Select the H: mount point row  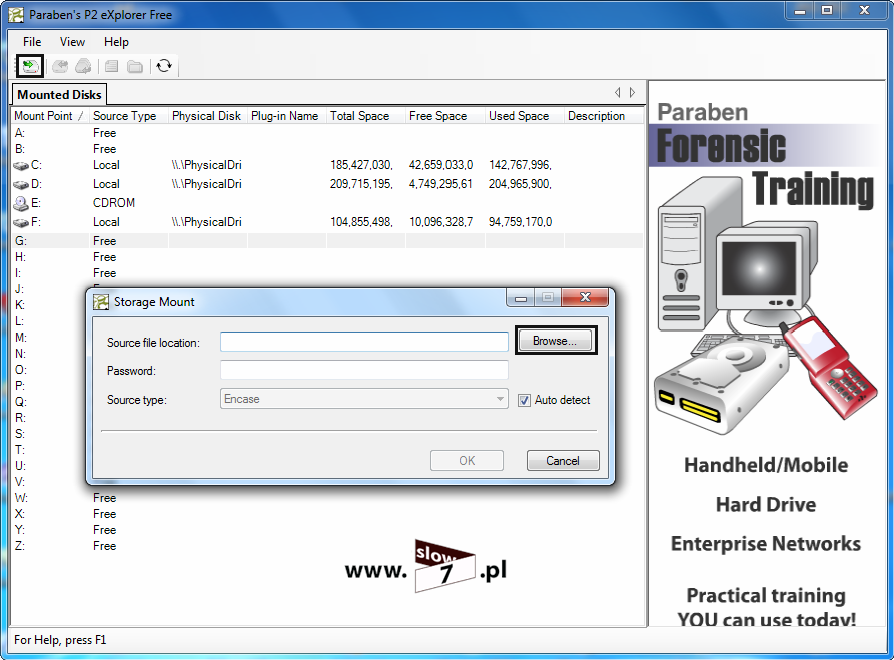327,257
